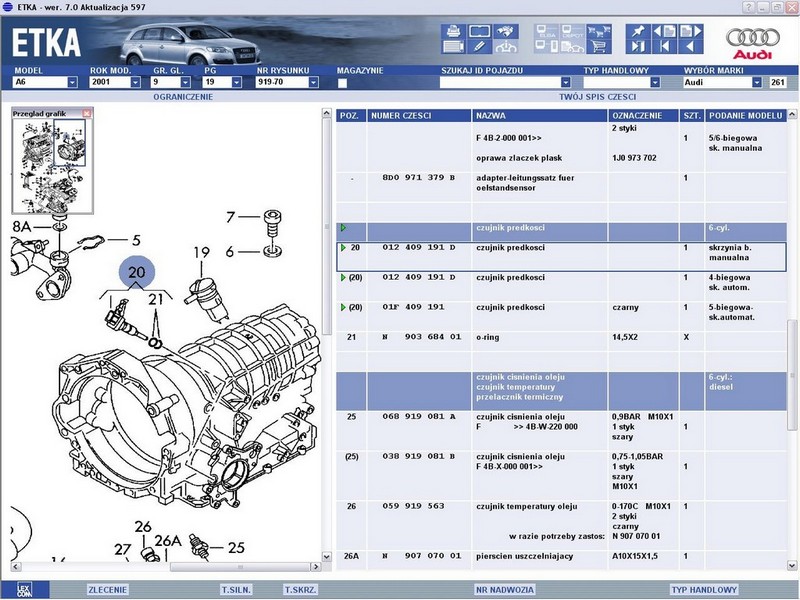Click the skip-to-end exit icon
This screenshot has width=800, height=600.
click(638, 47)
